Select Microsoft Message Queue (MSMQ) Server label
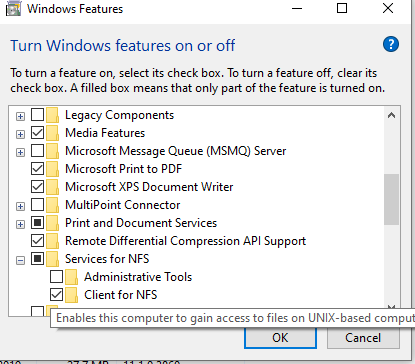This screenshot has height=364, width=415. [176, 151]
